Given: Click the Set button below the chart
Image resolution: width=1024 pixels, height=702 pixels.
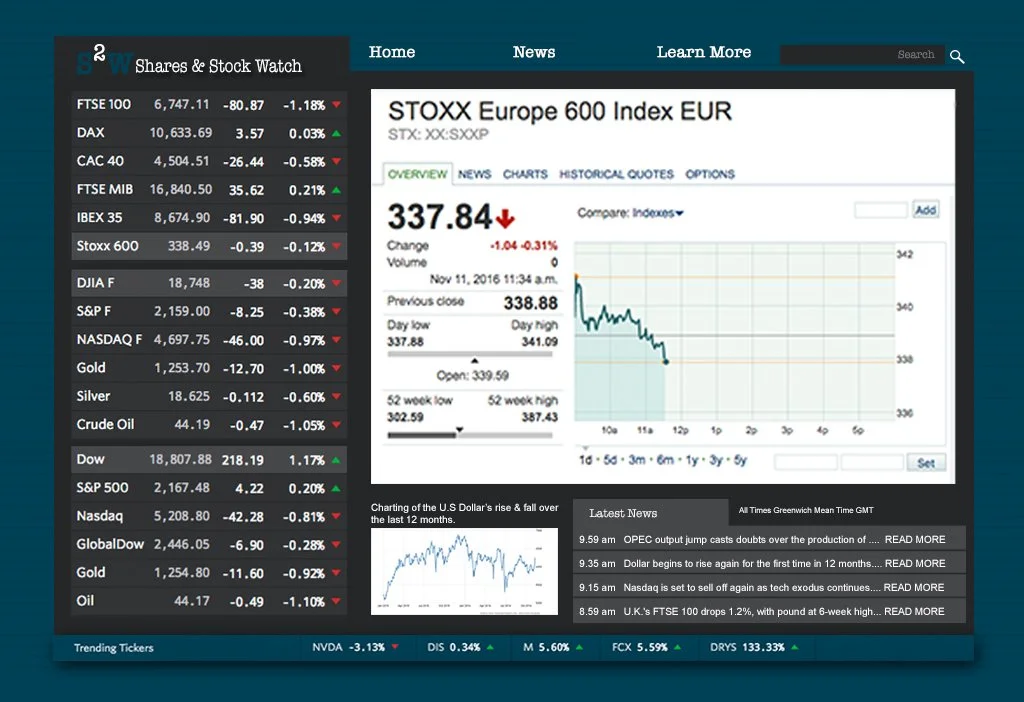Looking at the screenshot, I should coord(926,463).
